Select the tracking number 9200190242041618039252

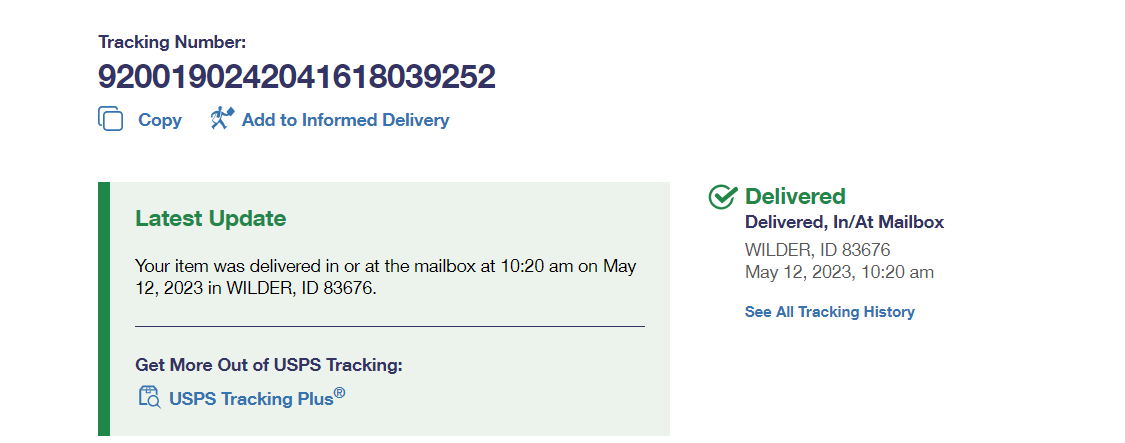[x=296, y=77]
